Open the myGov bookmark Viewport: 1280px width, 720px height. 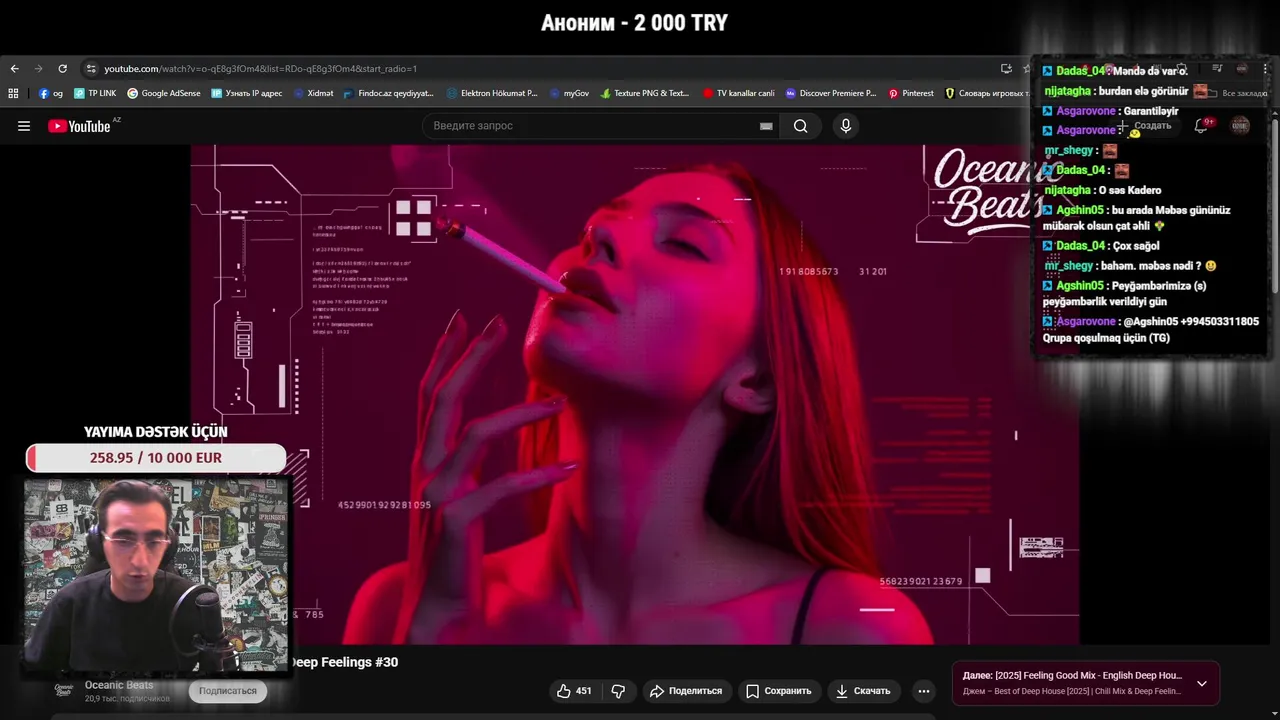point(569,93)
